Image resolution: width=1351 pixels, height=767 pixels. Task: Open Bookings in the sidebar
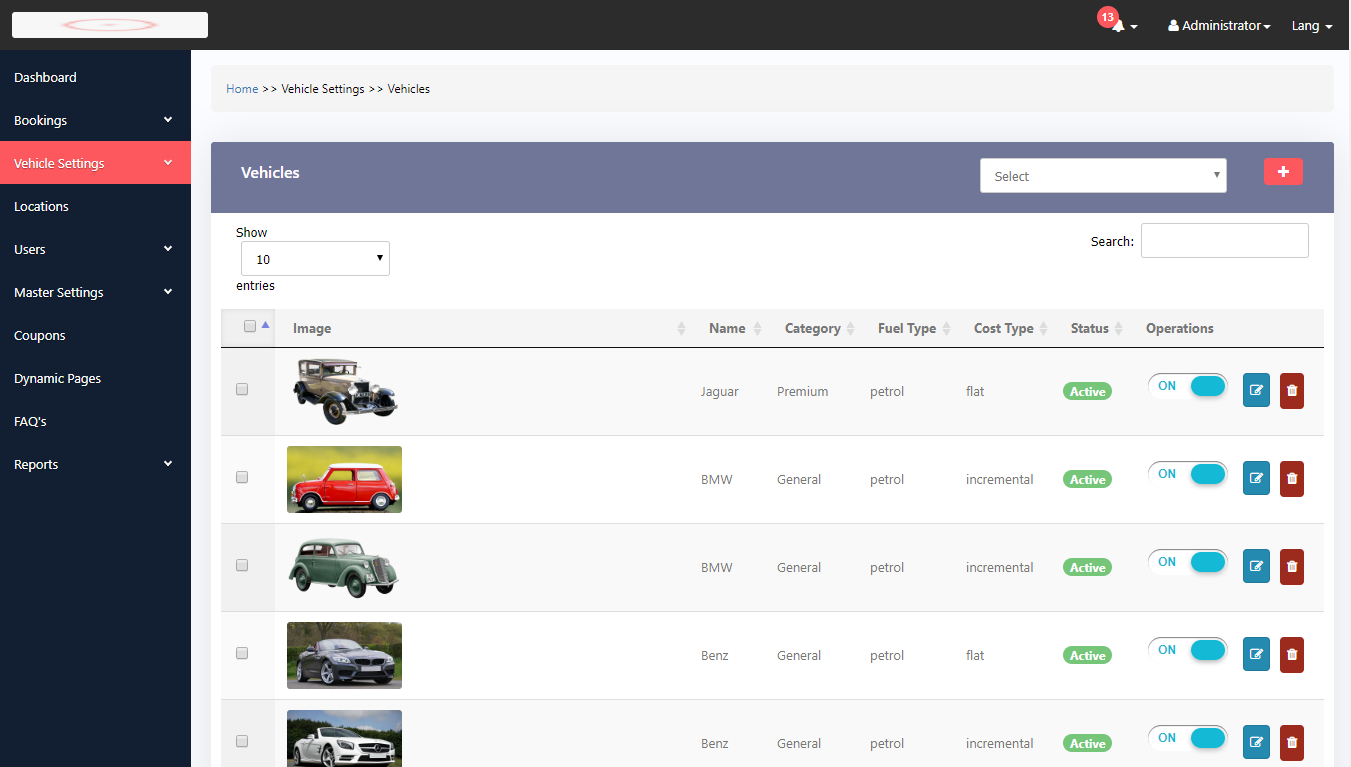[x=94, y=120]
